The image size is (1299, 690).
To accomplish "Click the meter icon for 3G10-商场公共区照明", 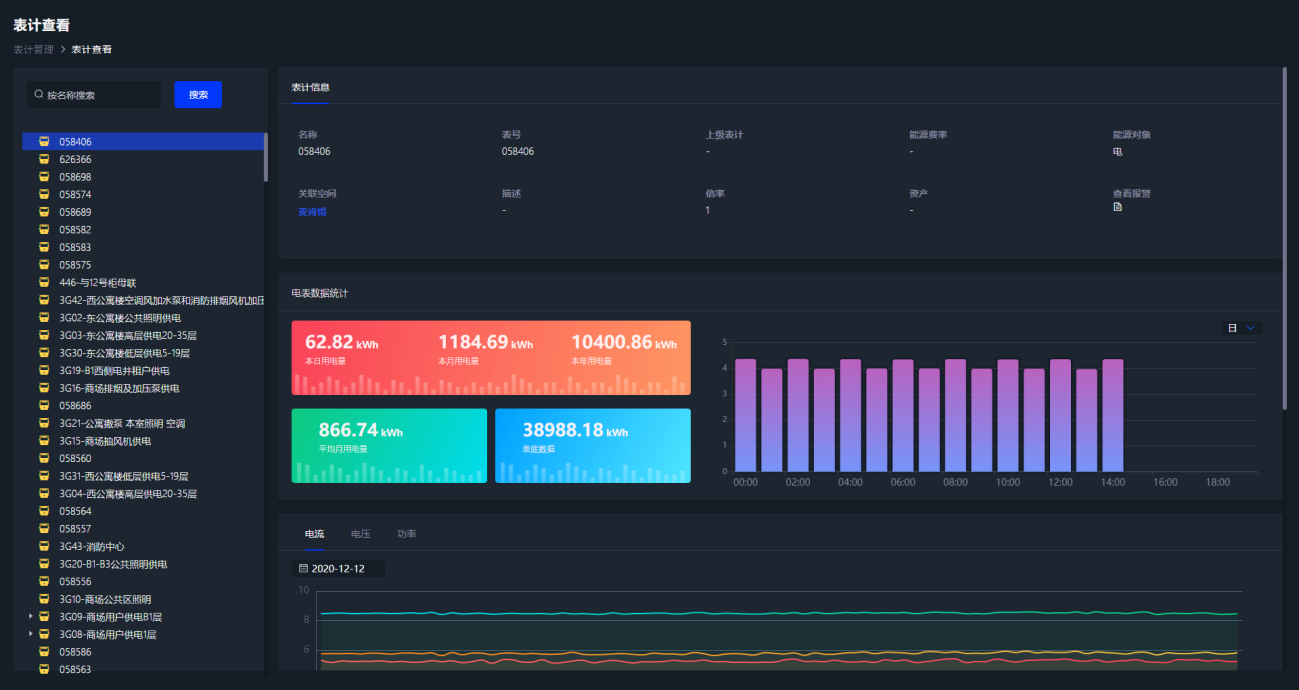I will tap(44, 600).
